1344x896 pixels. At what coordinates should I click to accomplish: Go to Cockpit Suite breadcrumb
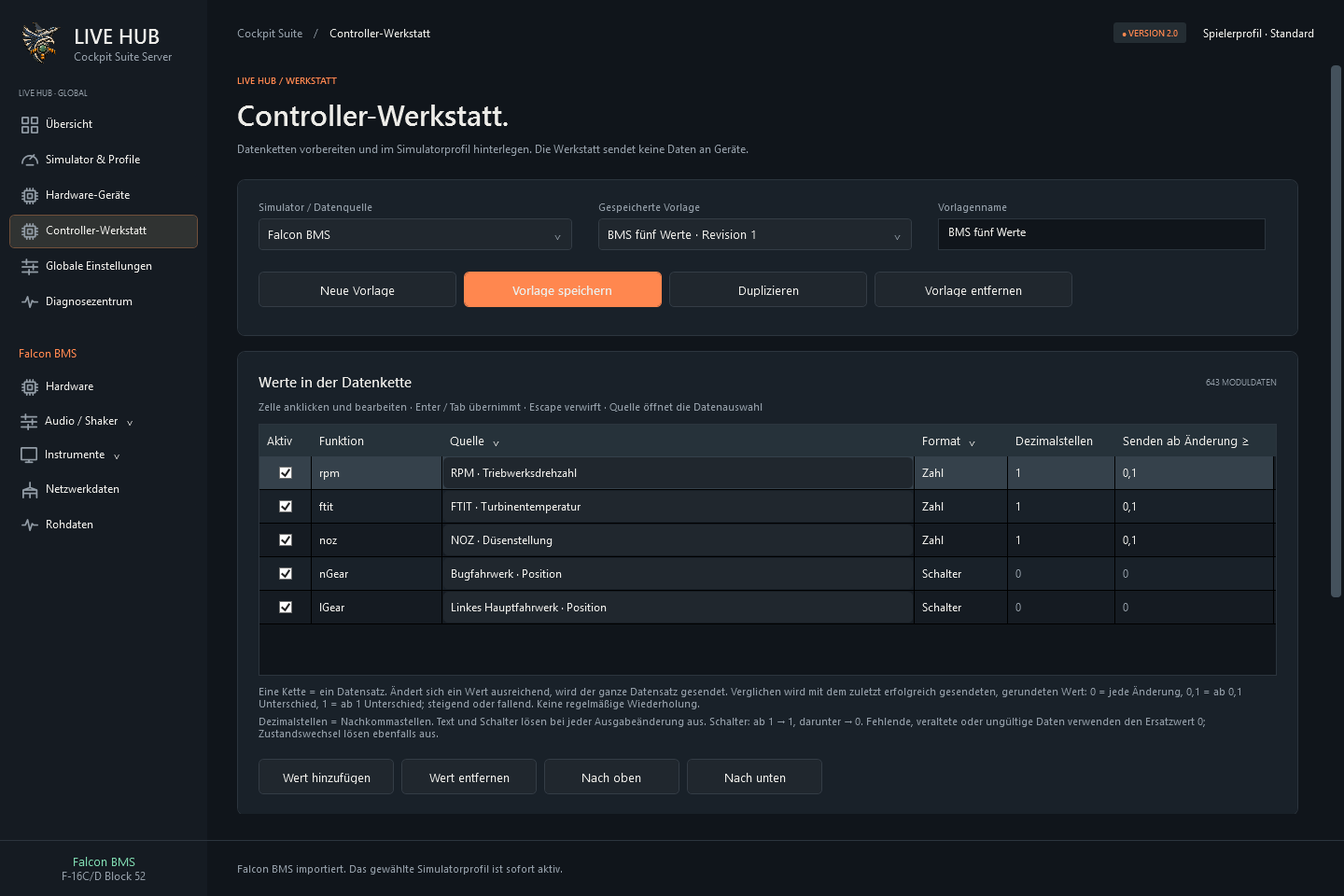[270, 34]
